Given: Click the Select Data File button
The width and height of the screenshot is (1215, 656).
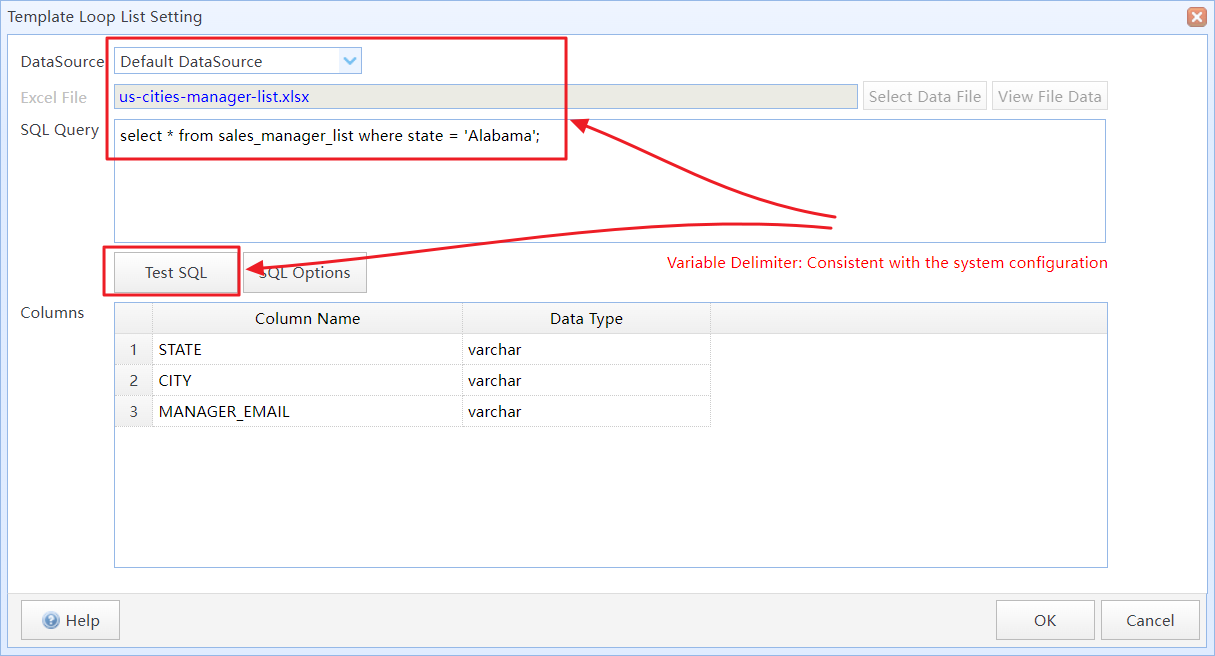Looking at the screenshot, I should (x=925, y=97).
